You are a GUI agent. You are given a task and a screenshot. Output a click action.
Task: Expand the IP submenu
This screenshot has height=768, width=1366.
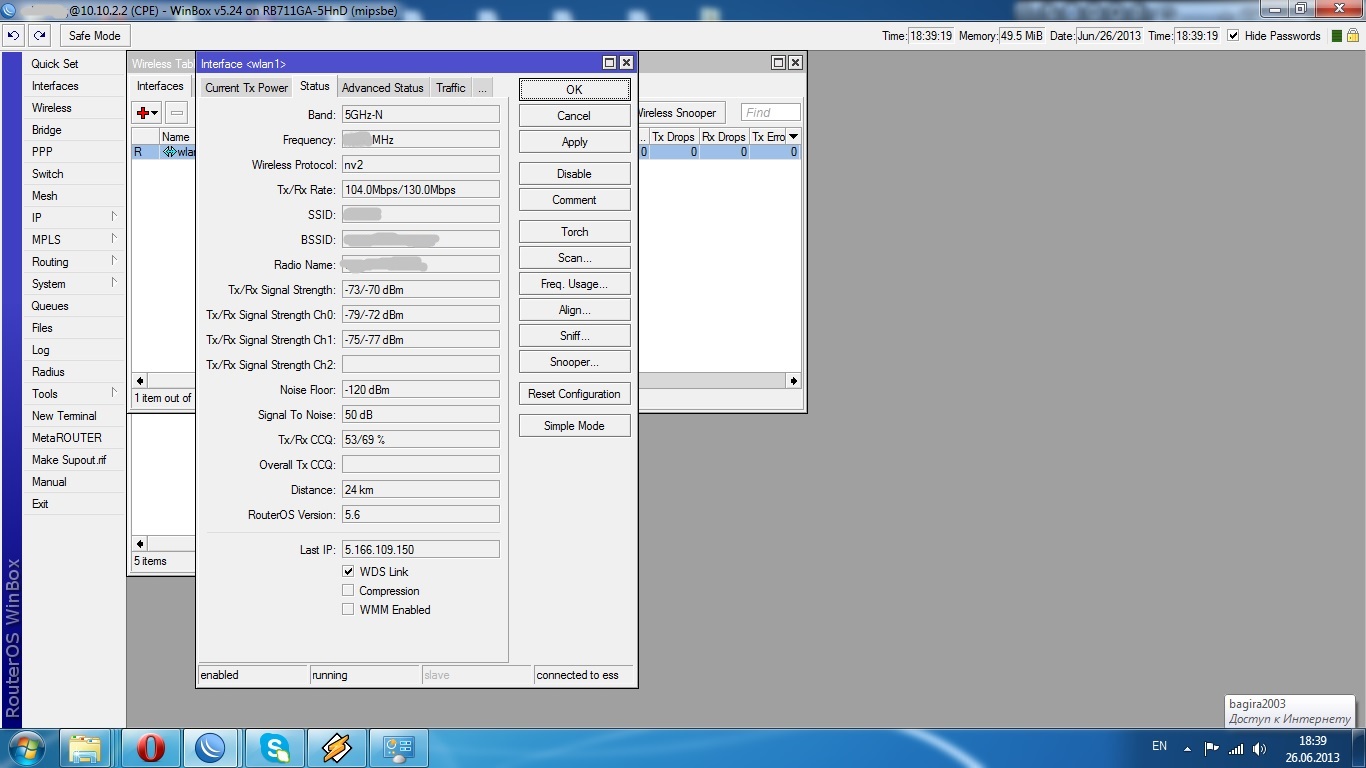click(114, 217)
